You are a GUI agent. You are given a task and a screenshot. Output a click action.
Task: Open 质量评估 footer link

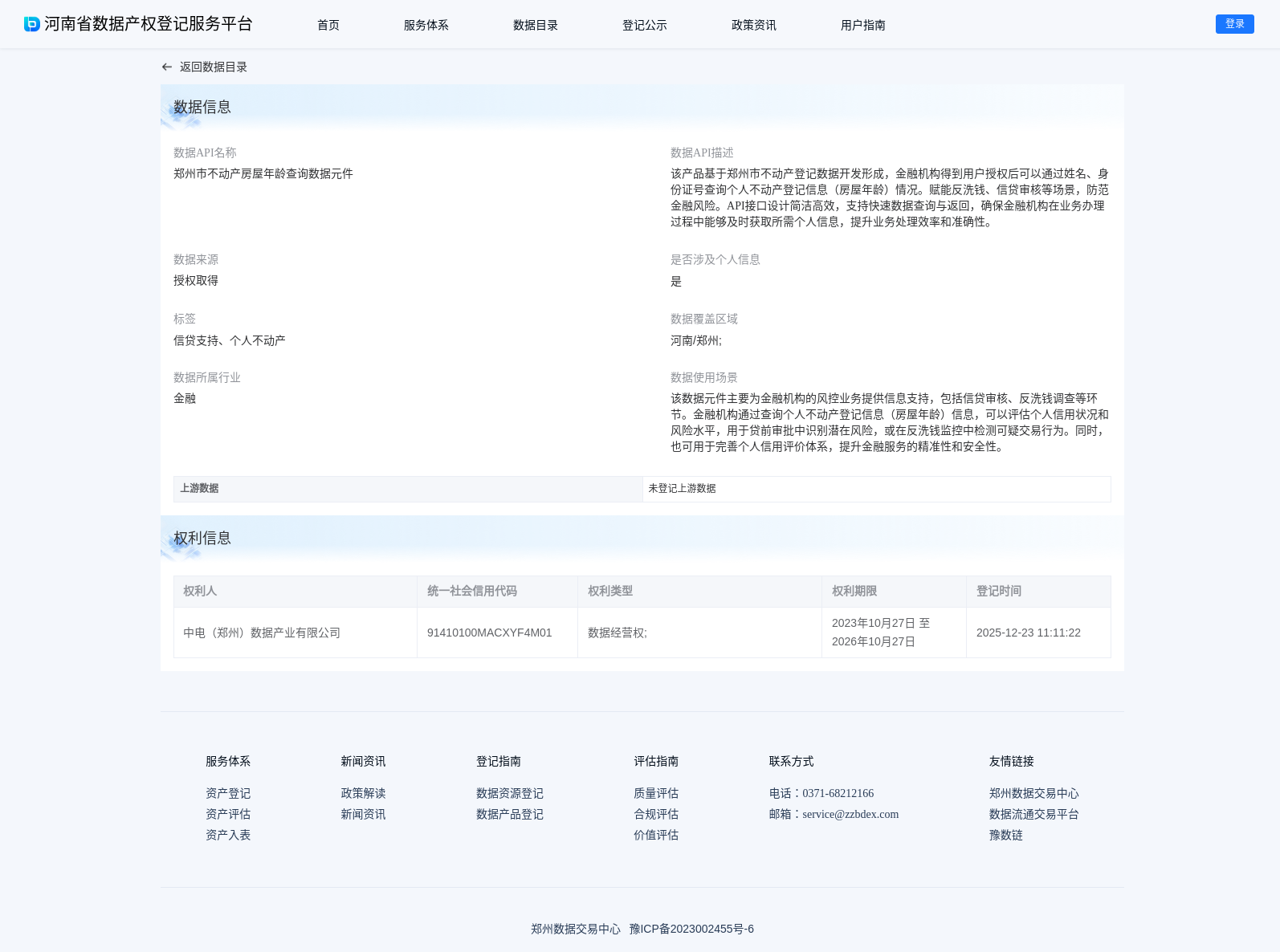[x=656, y=793]
